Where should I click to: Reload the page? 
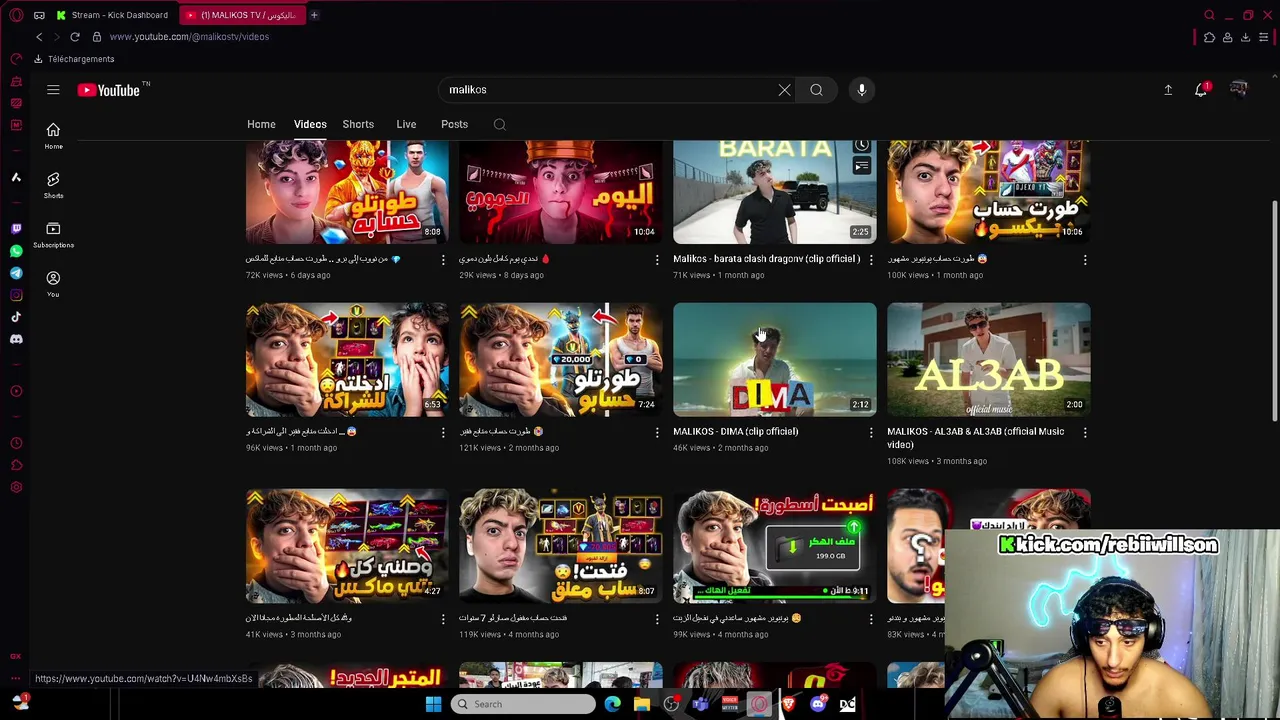75,37
